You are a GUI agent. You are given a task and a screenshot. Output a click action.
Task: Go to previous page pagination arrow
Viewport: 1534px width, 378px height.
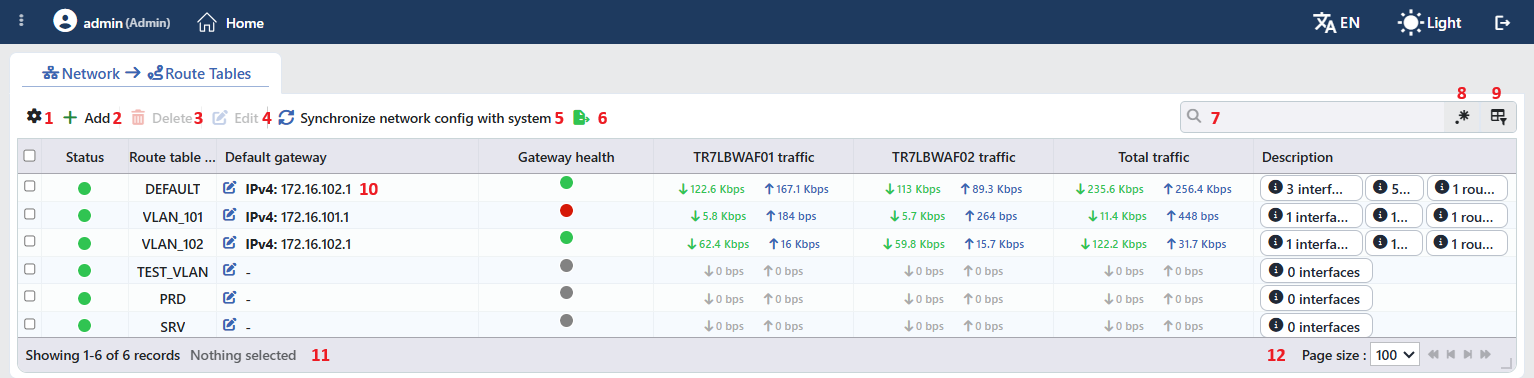click(1451, 355)
